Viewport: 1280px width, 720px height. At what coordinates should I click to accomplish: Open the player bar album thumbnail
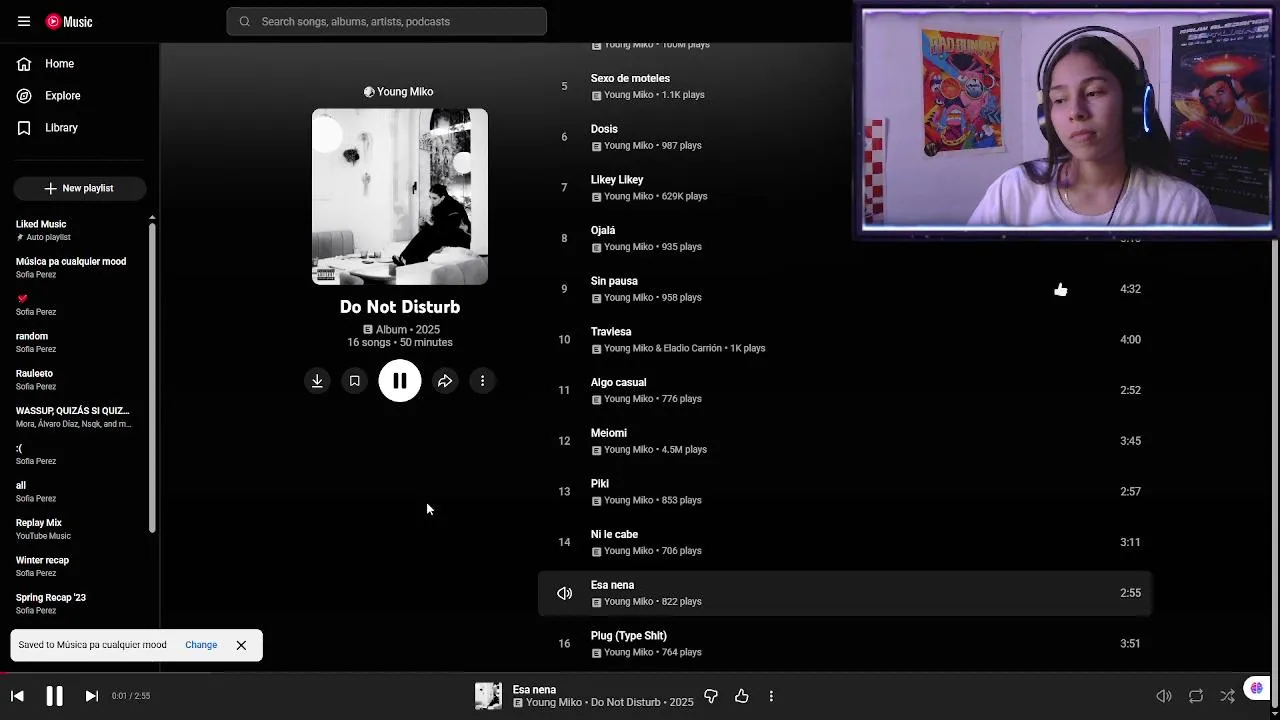[488, 696]
